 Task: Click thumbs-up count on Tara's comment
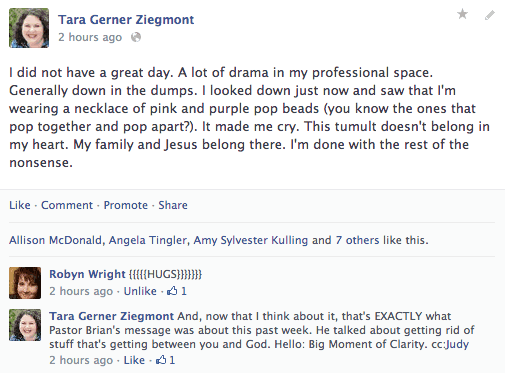click(x=165, y=360)
